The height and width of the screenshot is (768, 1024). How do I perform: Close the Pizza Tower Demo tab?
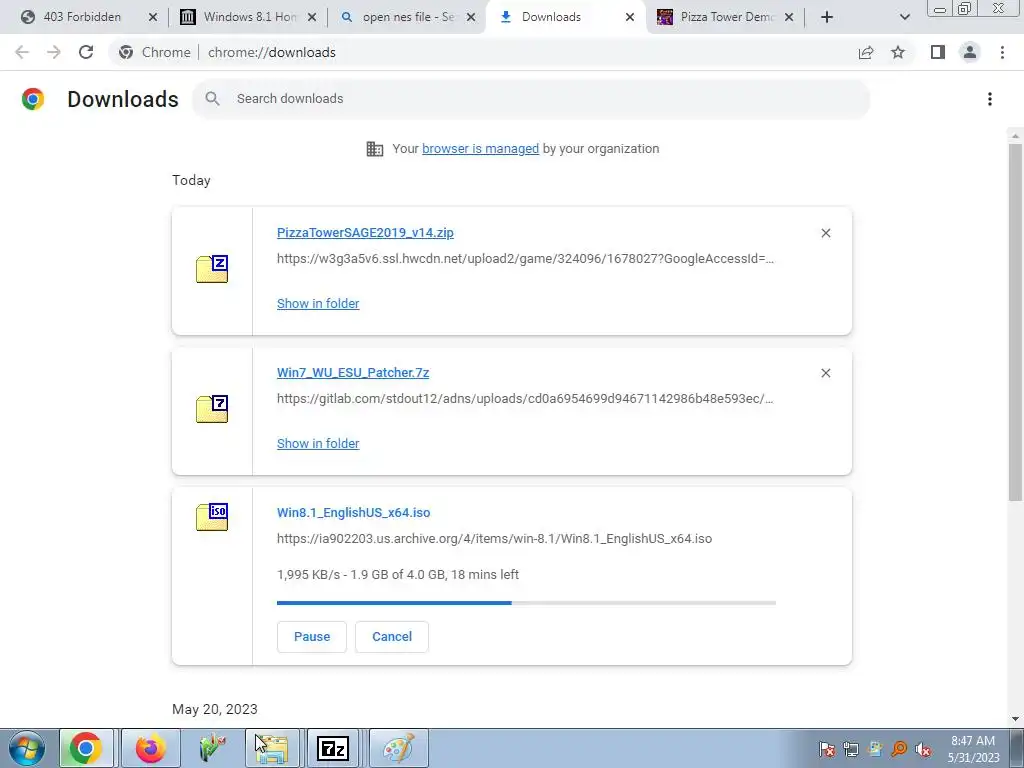pos(789,17)
